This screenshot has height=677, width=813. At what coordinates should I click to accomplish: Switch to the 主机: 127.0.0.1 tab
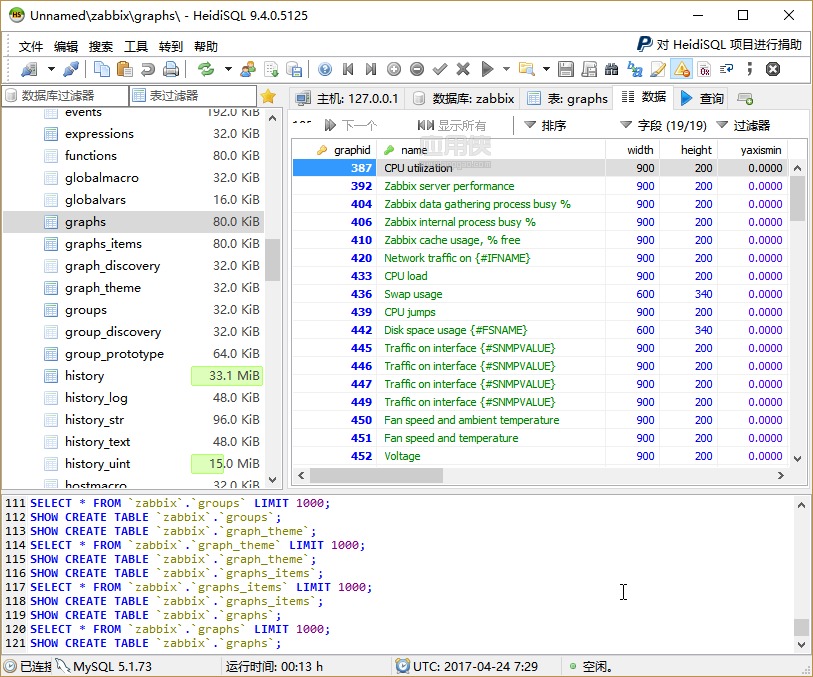(346, 98)
